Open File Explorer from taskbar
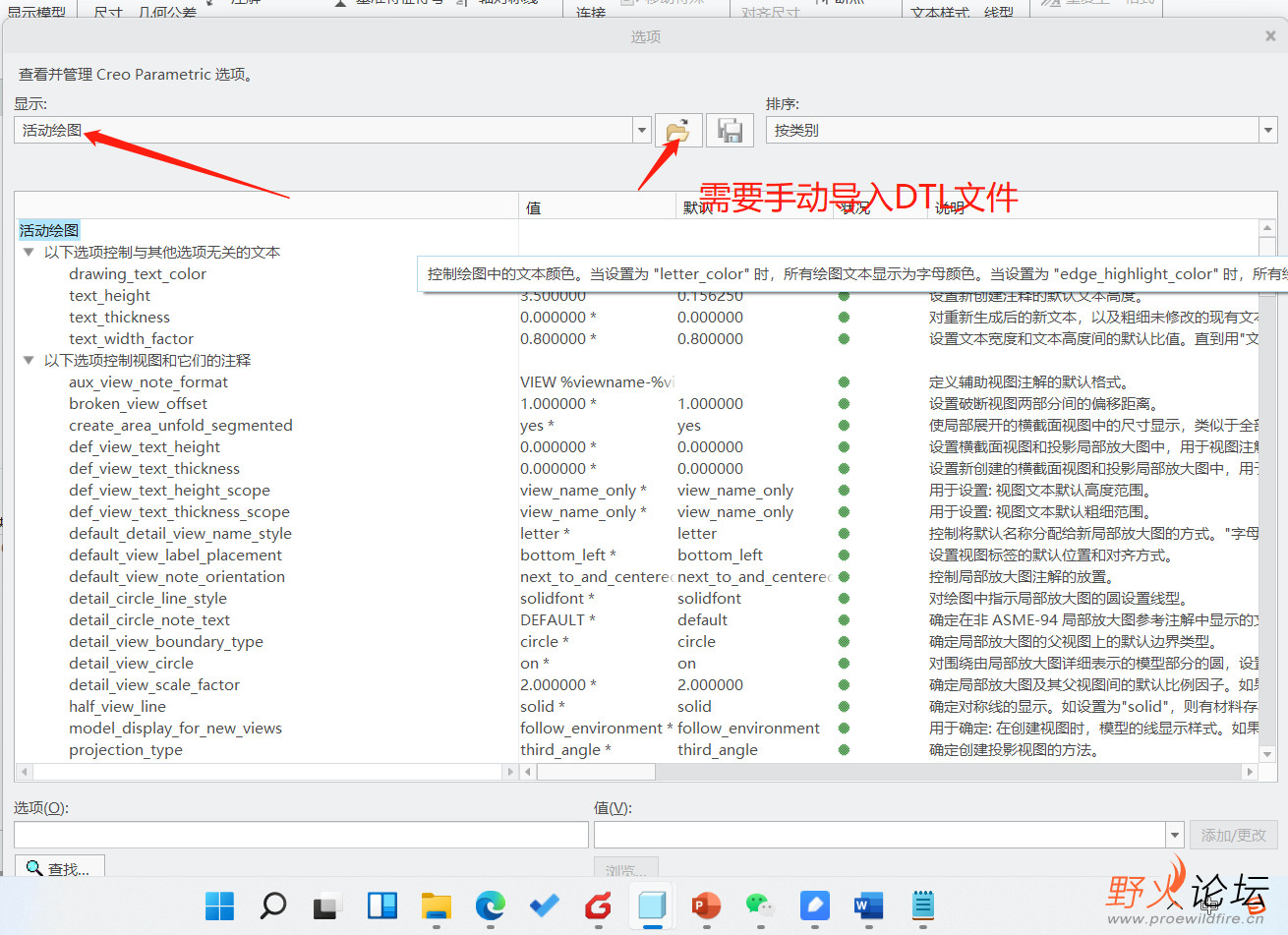This screenshot has width=1288, height=935. [x=436, y=906]
